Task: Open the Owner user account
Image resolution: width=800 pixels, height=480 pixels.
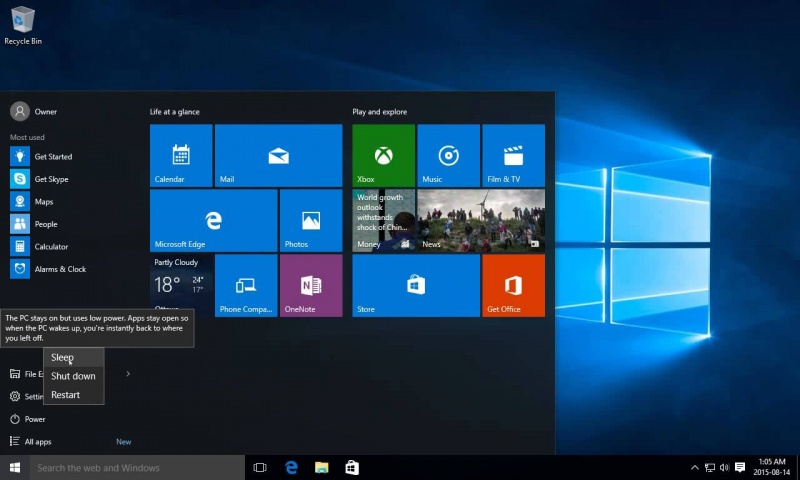Action: click(x=34, y=111)
